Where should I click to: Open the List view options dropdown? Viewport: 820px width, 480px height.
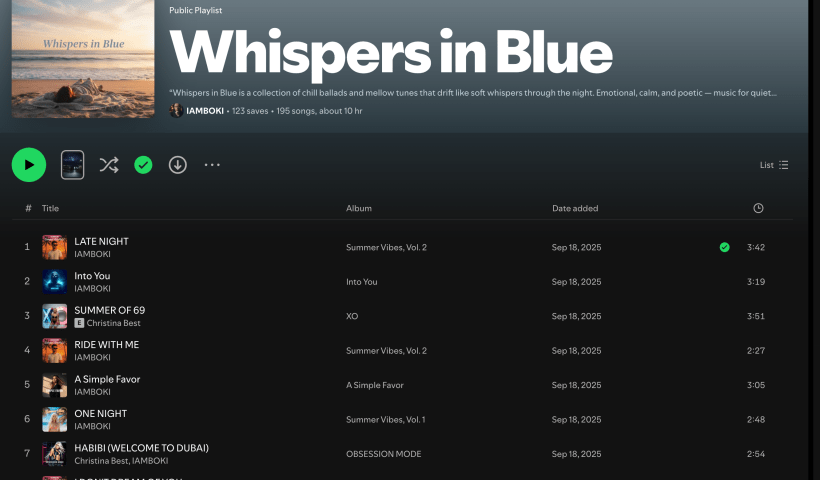774,165
